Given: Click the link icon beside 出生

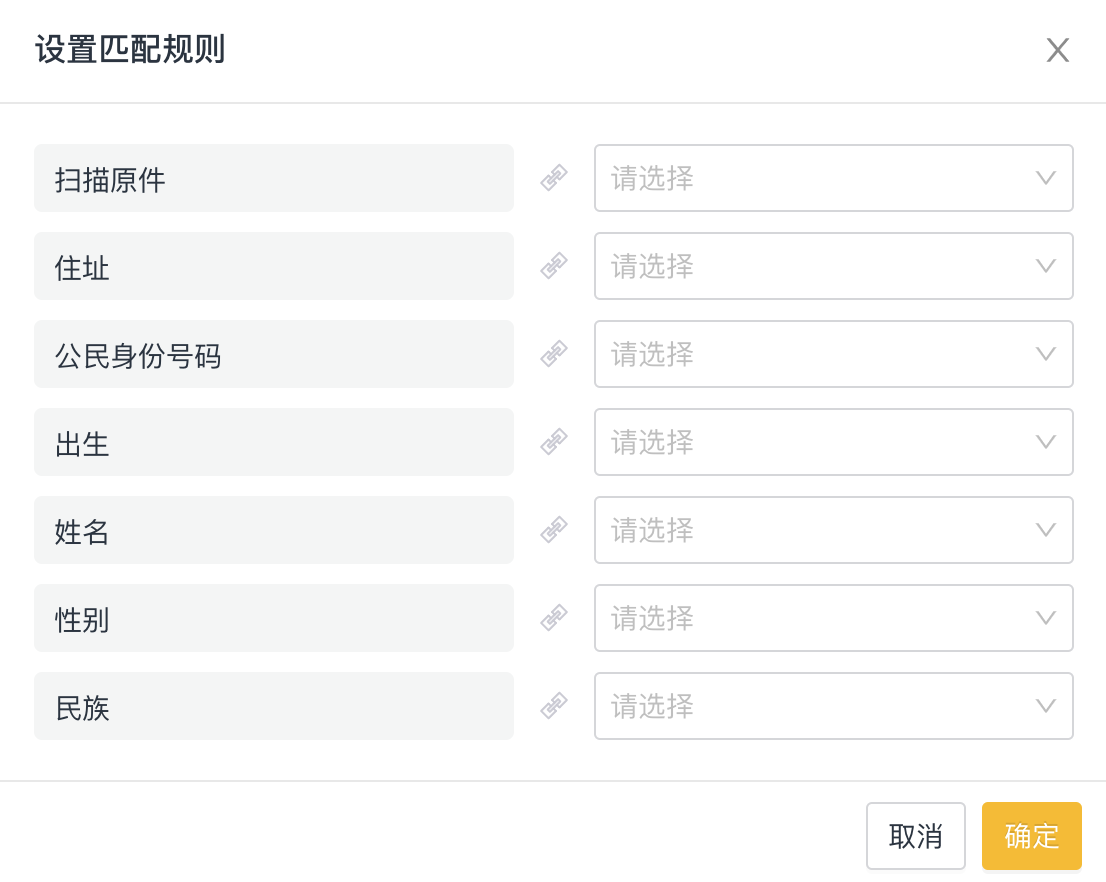Looking at the screenshot, I should click(x=554, y=442).
